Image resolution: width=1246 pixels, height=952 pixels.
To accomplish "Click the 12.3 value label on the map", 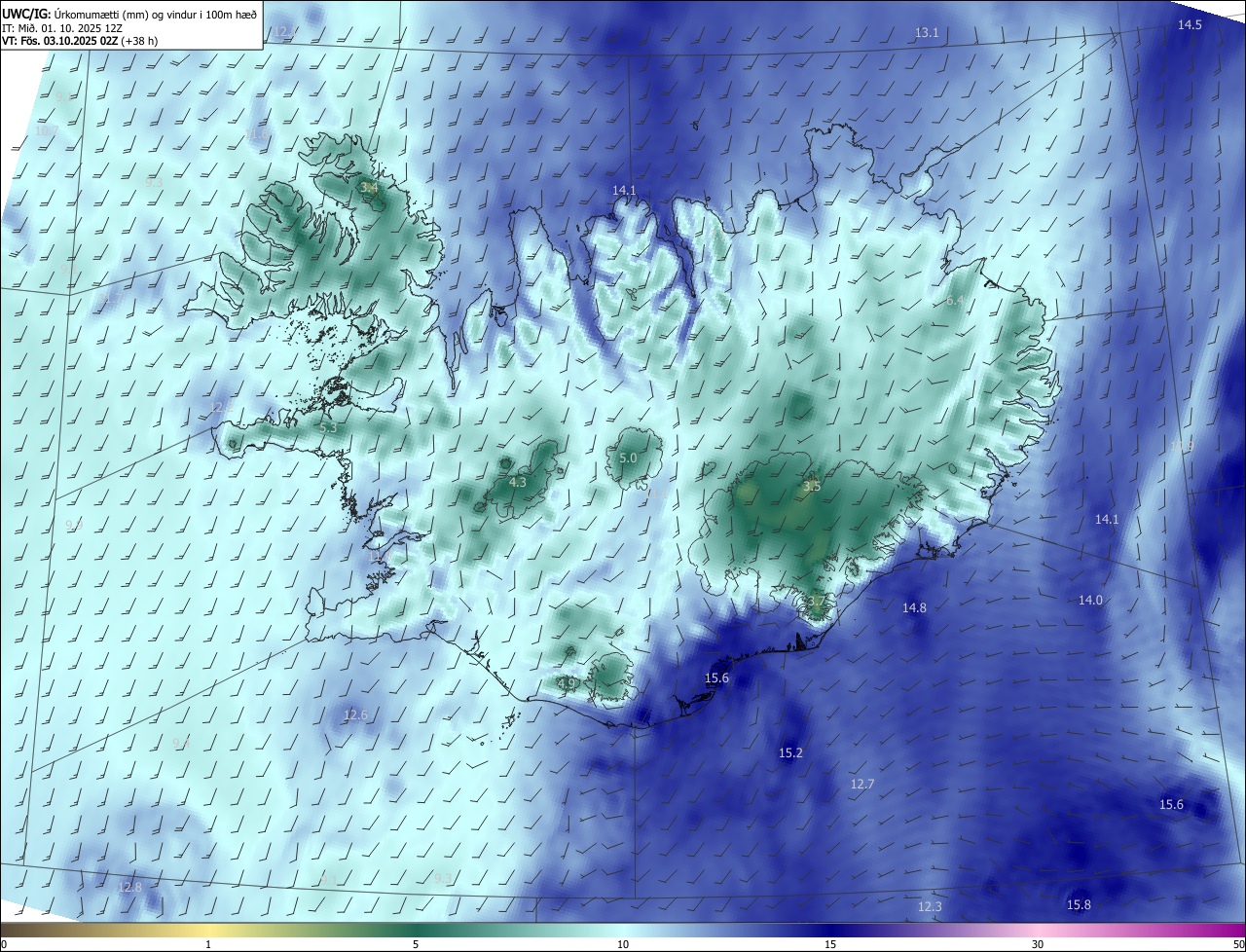I will pos(930,906).
